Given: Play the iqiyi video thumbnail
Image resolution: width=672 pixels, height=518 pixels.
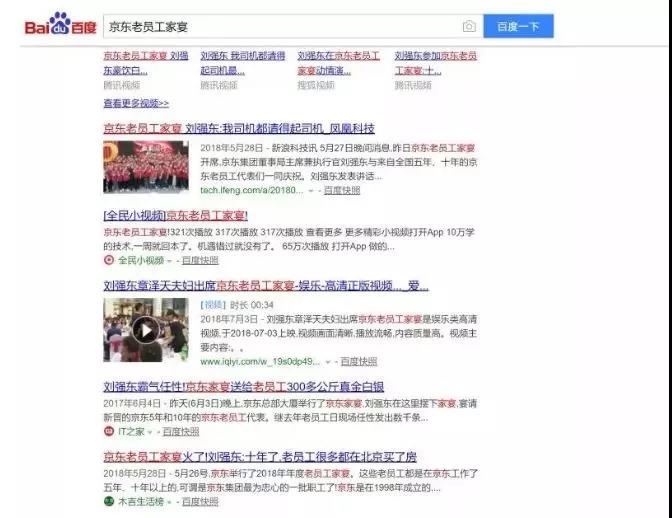Looking at the screenshot, I should pyautogui.click(x=146, y=330).
